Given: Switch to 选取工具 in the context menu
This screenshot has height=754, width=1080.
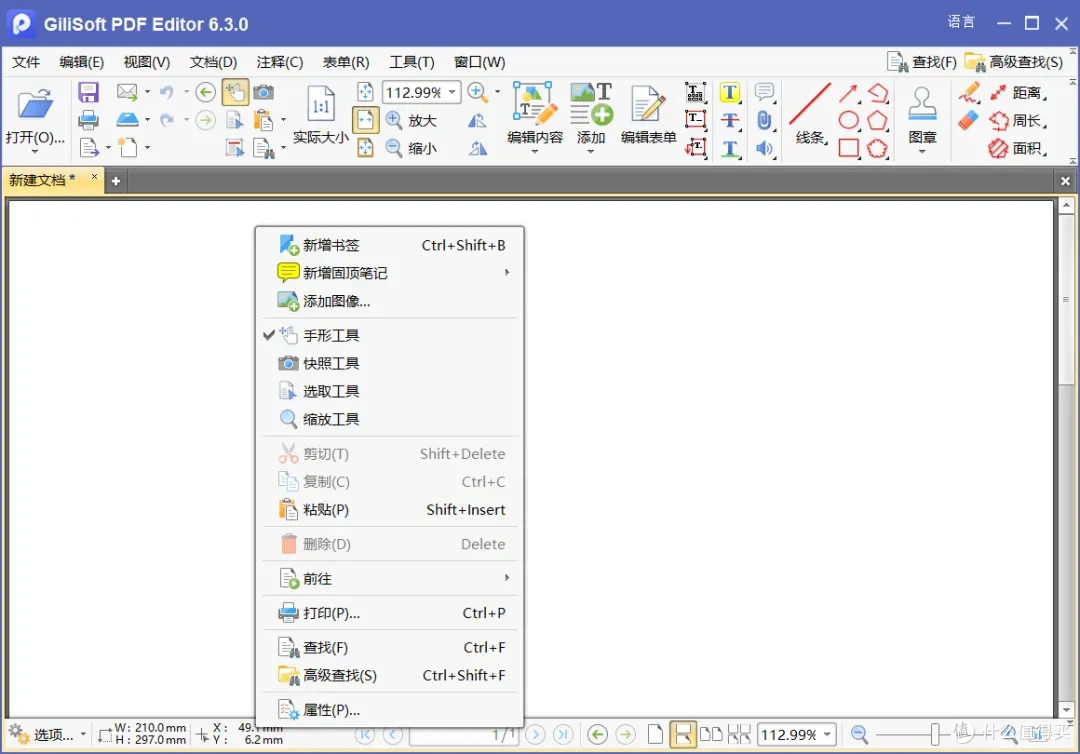Looking at the screenshot, I should click(x=331, y=390).
